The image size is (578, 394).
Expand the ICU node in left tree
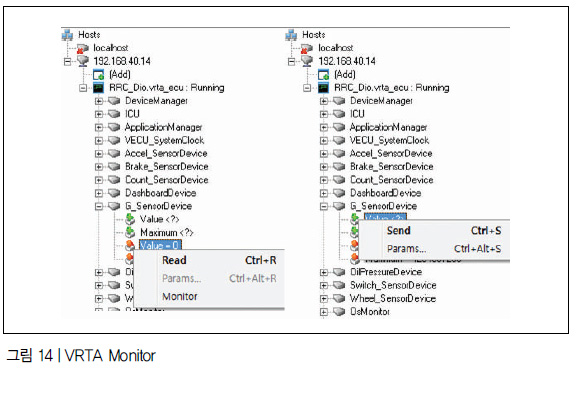coord(98,114)
